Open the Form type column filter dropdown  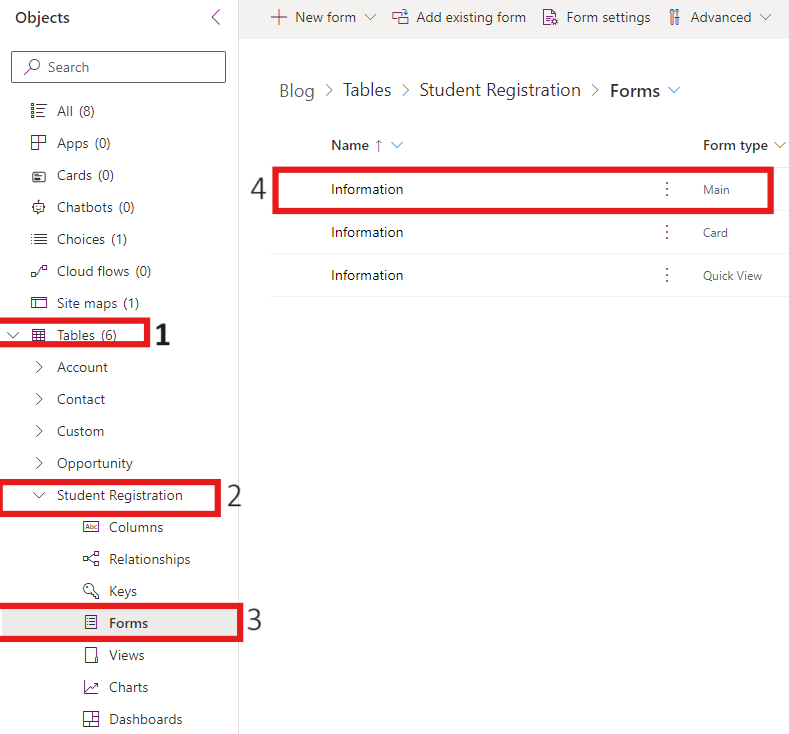coord(780,145)
